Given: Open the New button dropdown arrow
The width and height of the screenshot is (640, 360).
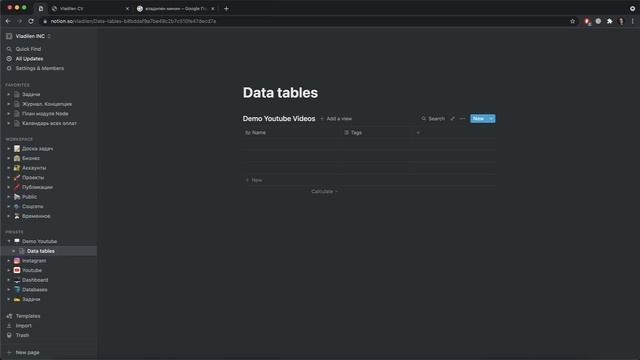Looking at the screenshot, I should pyautogui.click(x=491, y=119).
